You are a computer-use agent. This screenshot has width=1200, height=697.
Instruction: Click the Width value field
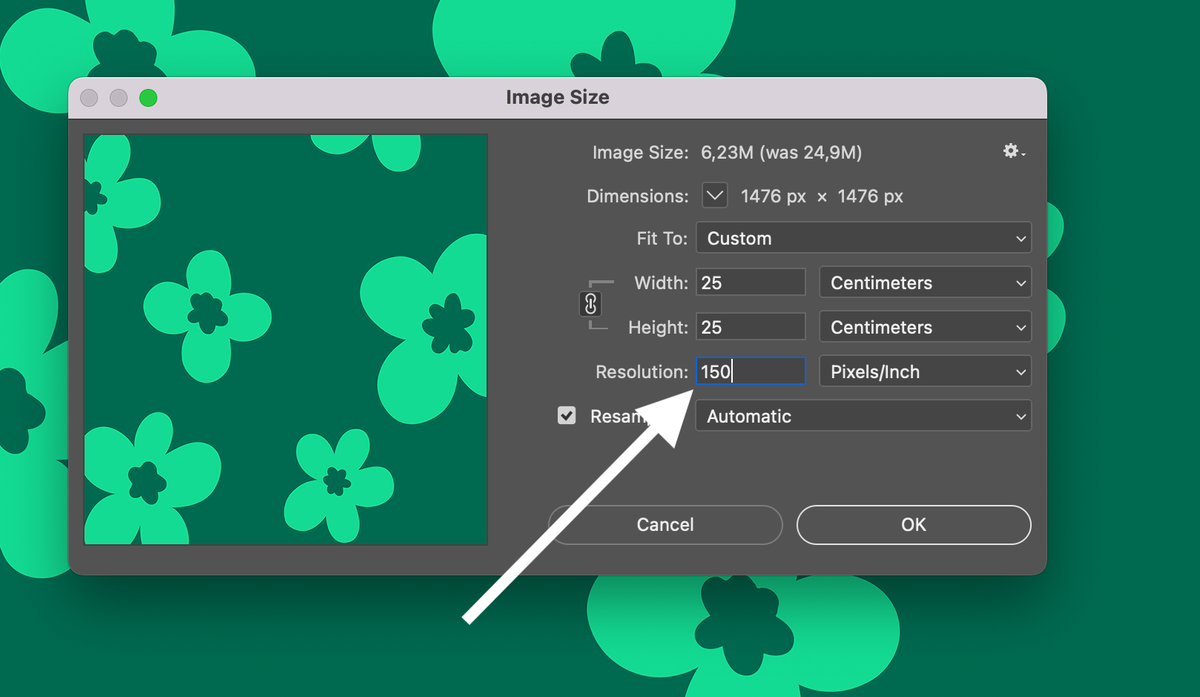[x=750, y=283]
